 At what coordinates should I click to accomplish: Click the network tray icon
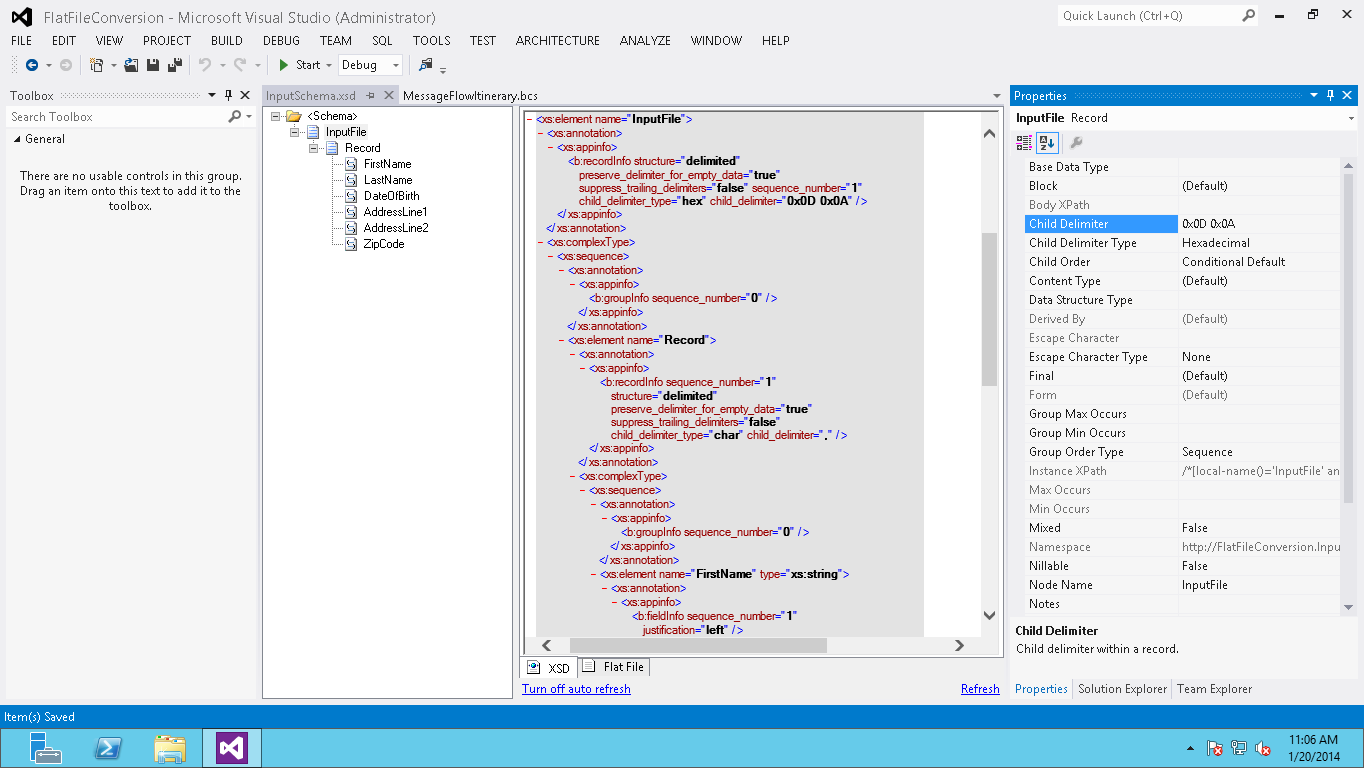click(1238, 748)
